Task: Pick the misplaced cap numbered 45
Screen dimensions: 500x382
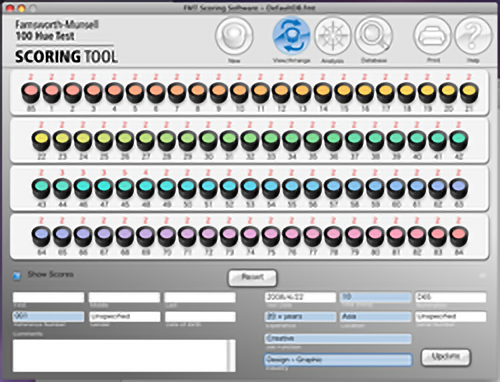Action: click(x=125, y=188)
